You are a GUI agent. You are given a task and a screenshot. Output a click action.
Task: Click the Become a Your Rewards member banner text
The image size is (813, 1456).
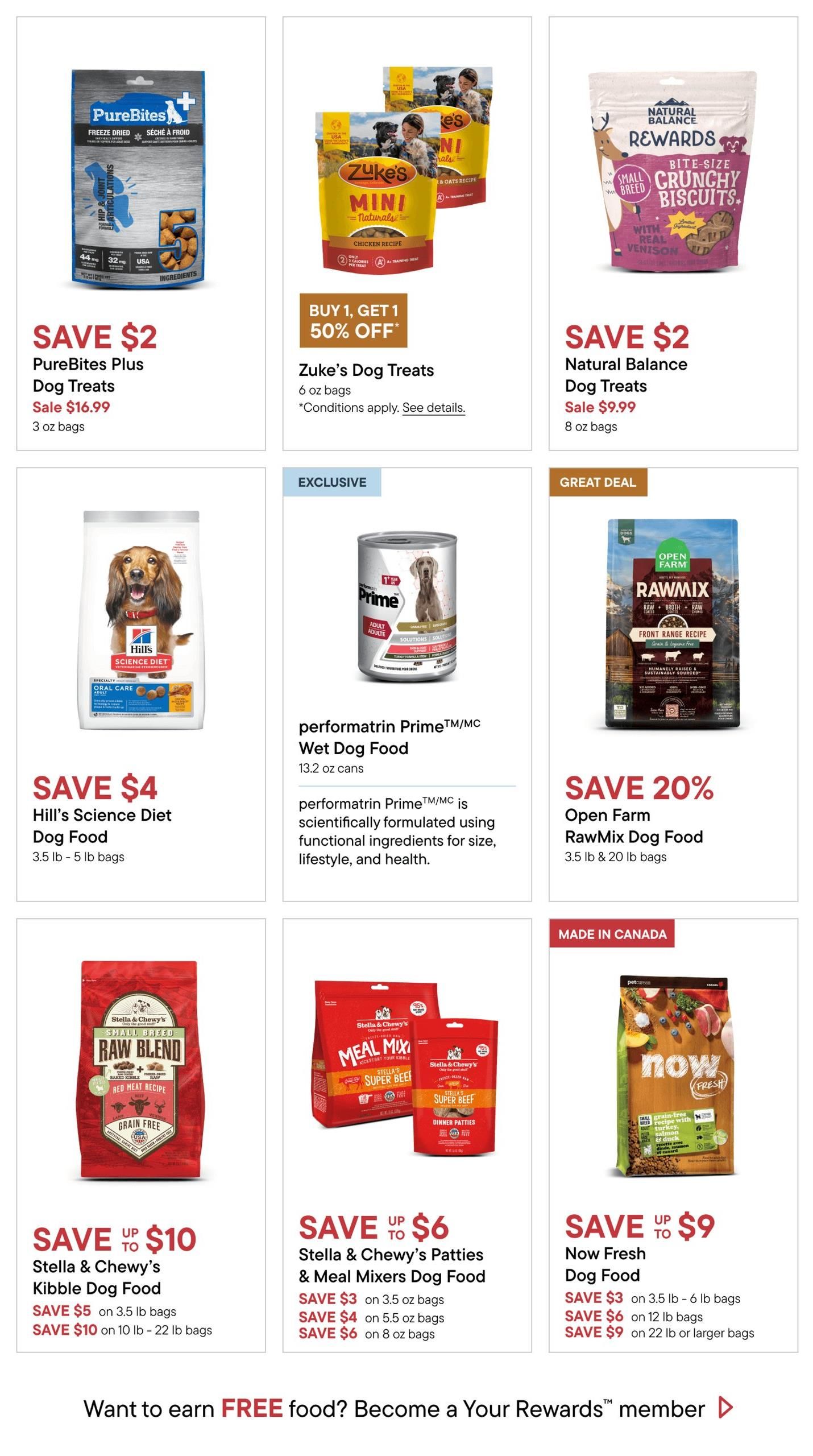coord(394,1408)
